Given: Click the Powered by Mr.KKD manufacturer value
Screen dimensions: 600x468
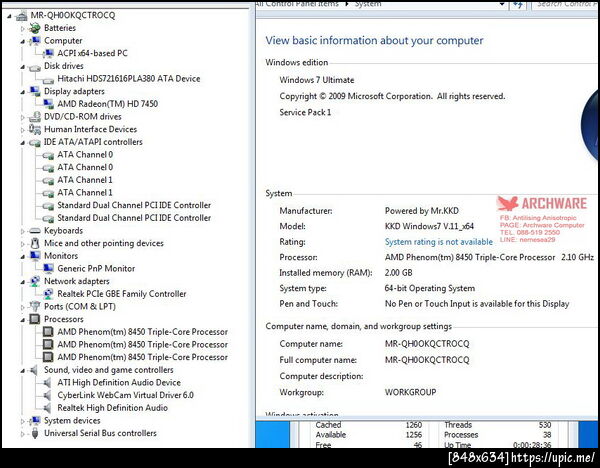Looking at the screenshot, I should coord(421,211).
